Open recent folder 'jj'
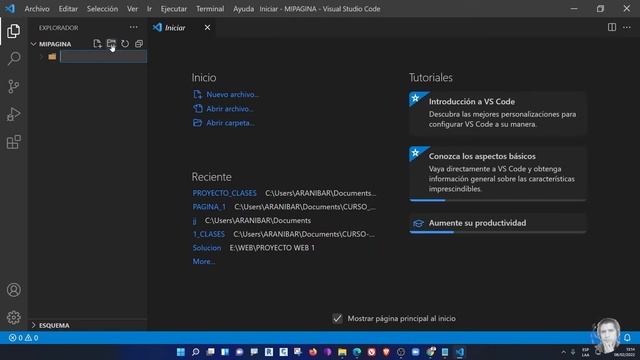The width and height of the screenshot is (640, 360). [x=194, y=220]
